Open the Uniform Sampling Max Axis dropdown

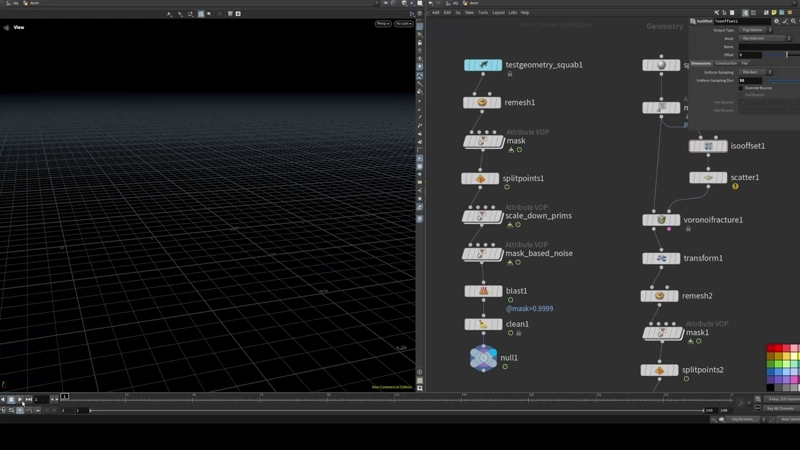pos(756,72)
